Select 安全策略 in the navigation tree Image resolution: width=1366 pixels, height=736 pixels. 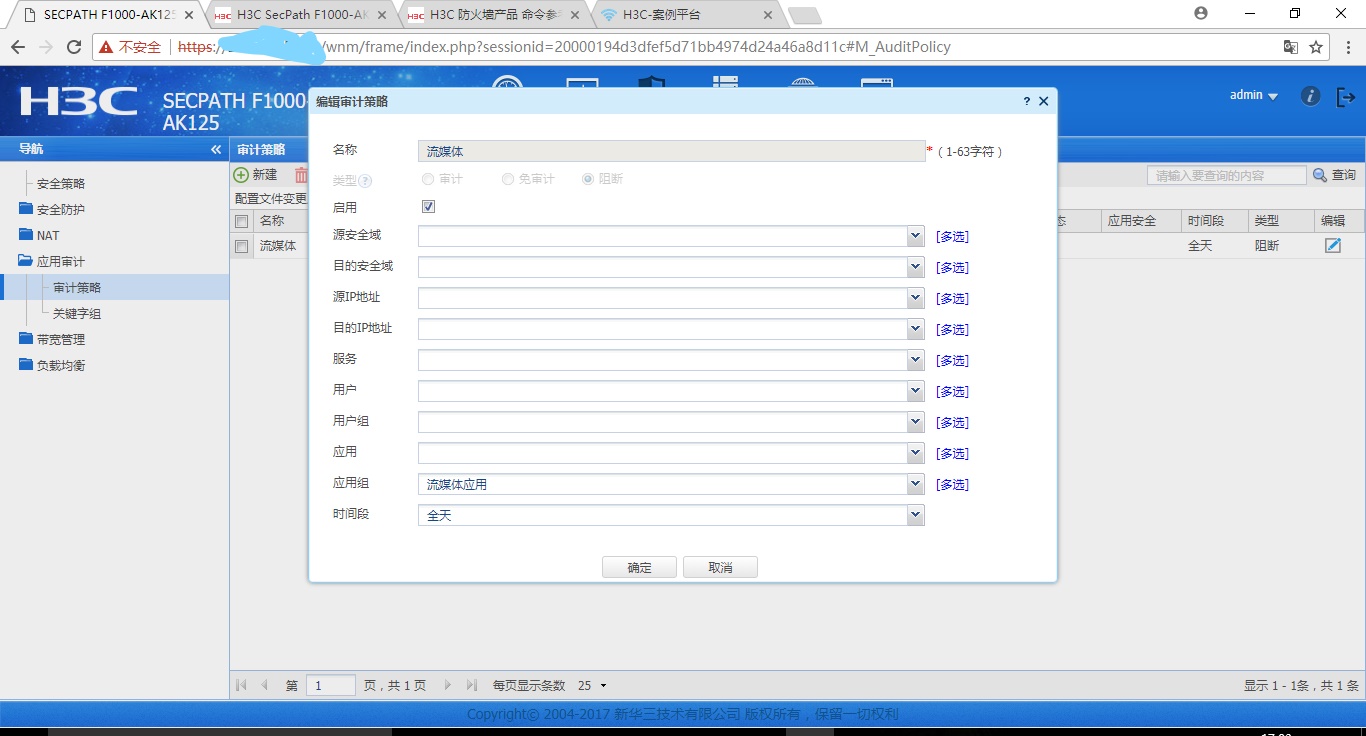click(x=61, y=184)
